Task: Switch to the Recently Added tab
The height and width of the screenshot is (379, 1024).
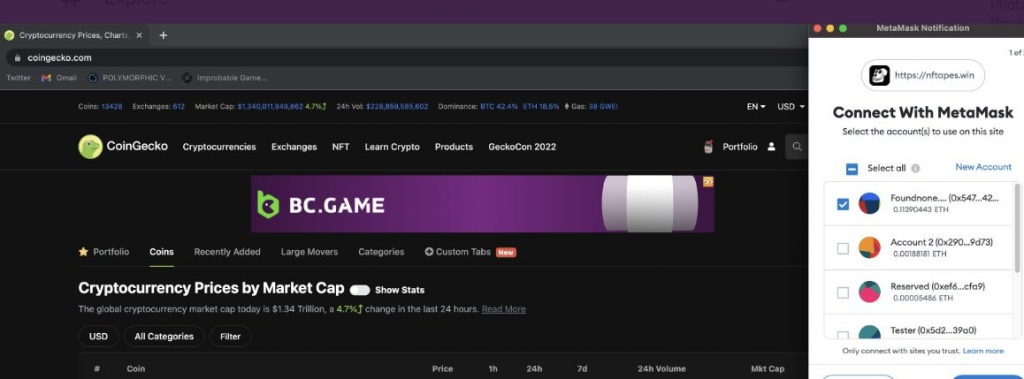Action: click(x=227, y=252)
